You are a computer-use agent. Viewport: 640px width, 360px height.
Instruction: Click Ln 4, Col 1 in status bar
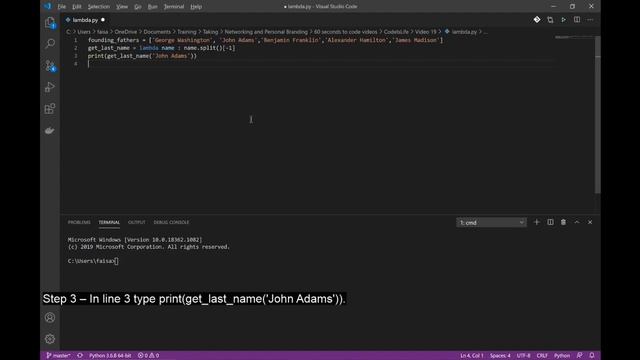point(472,356)
